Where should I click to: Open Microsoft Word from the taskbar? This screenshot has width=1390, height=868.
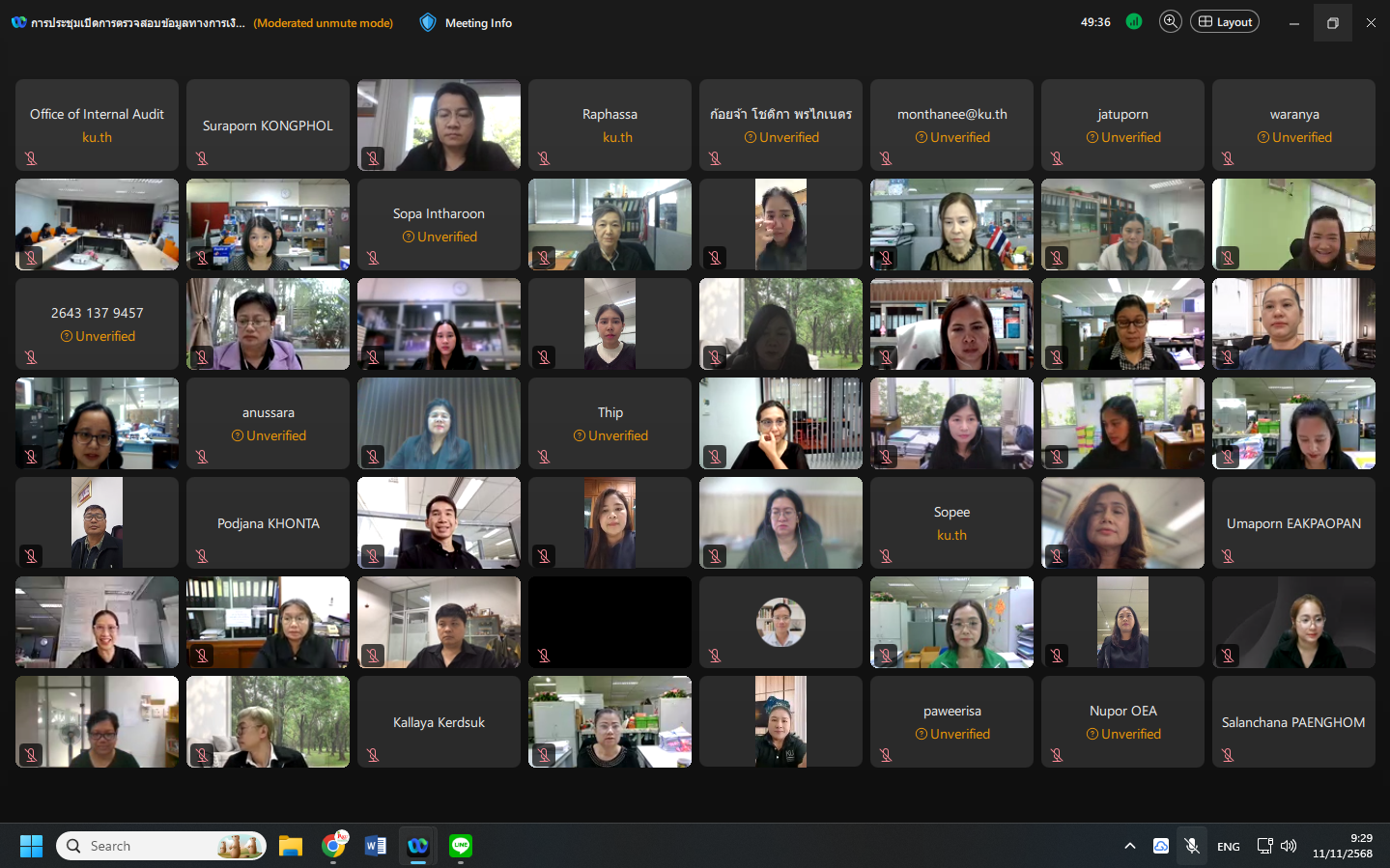click(376, 846)
